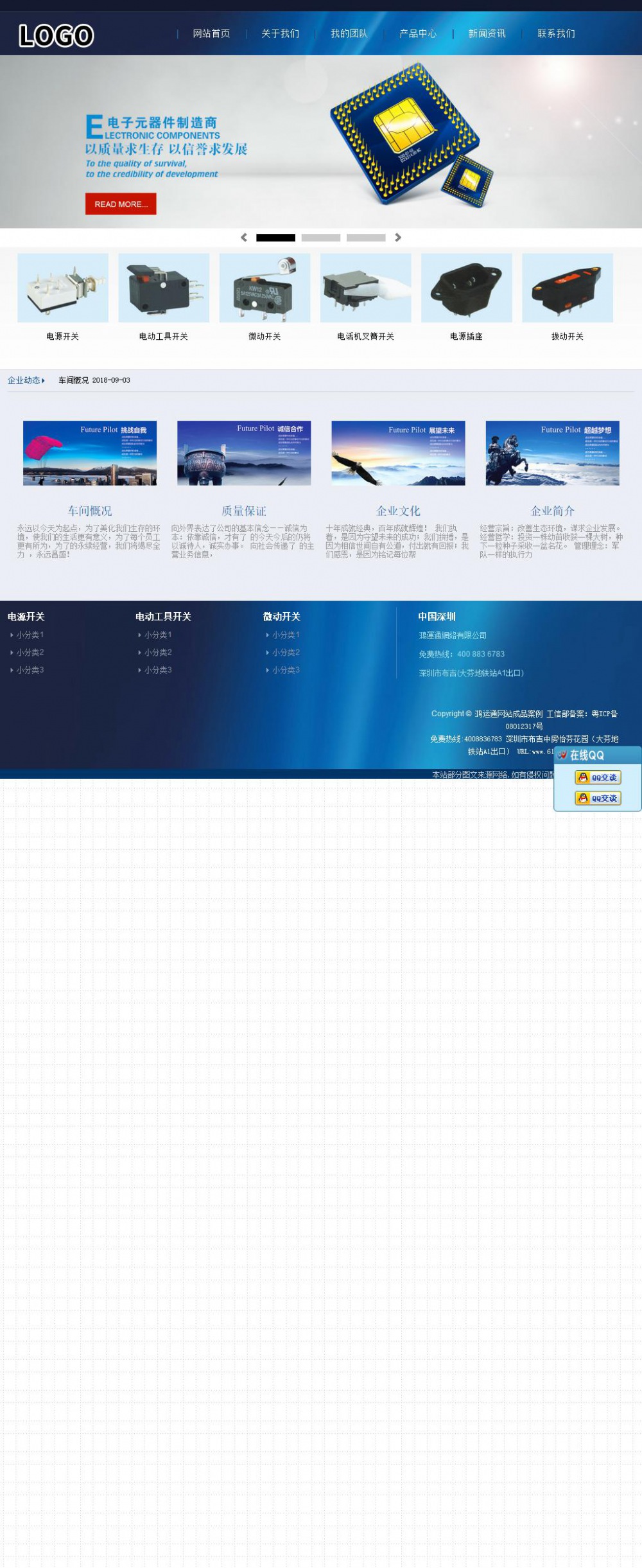Click the next slide arrow
The height and width of the screenshot is (1568, 642).
tap(398, 238)
